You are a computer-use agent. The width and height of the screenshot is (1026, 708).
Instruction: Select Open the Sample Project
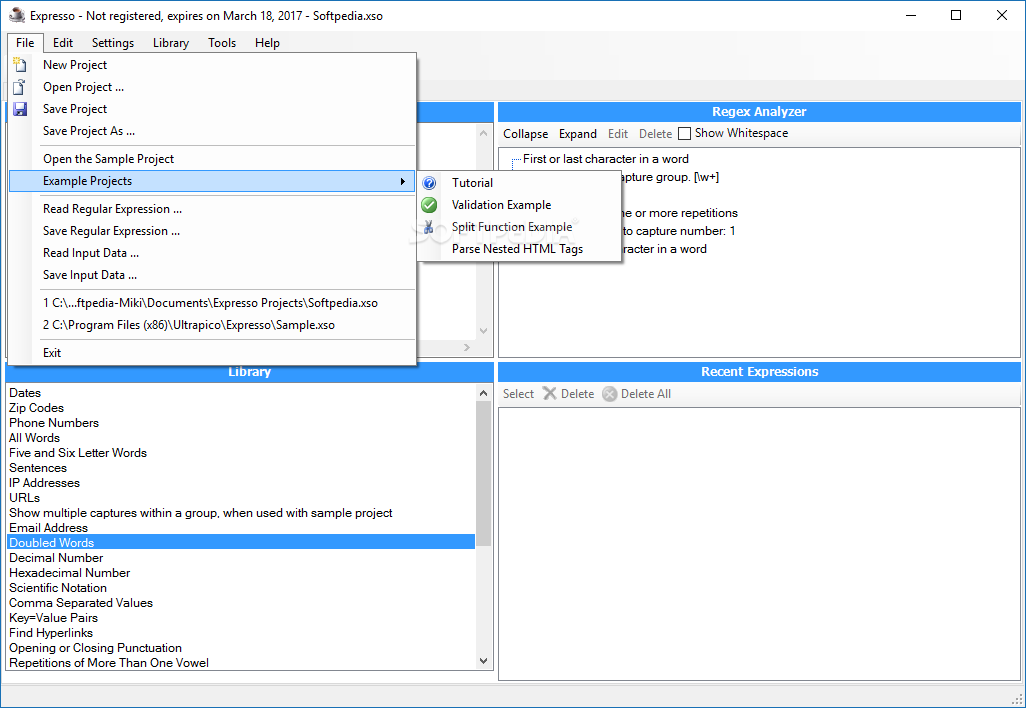[213, 159]
